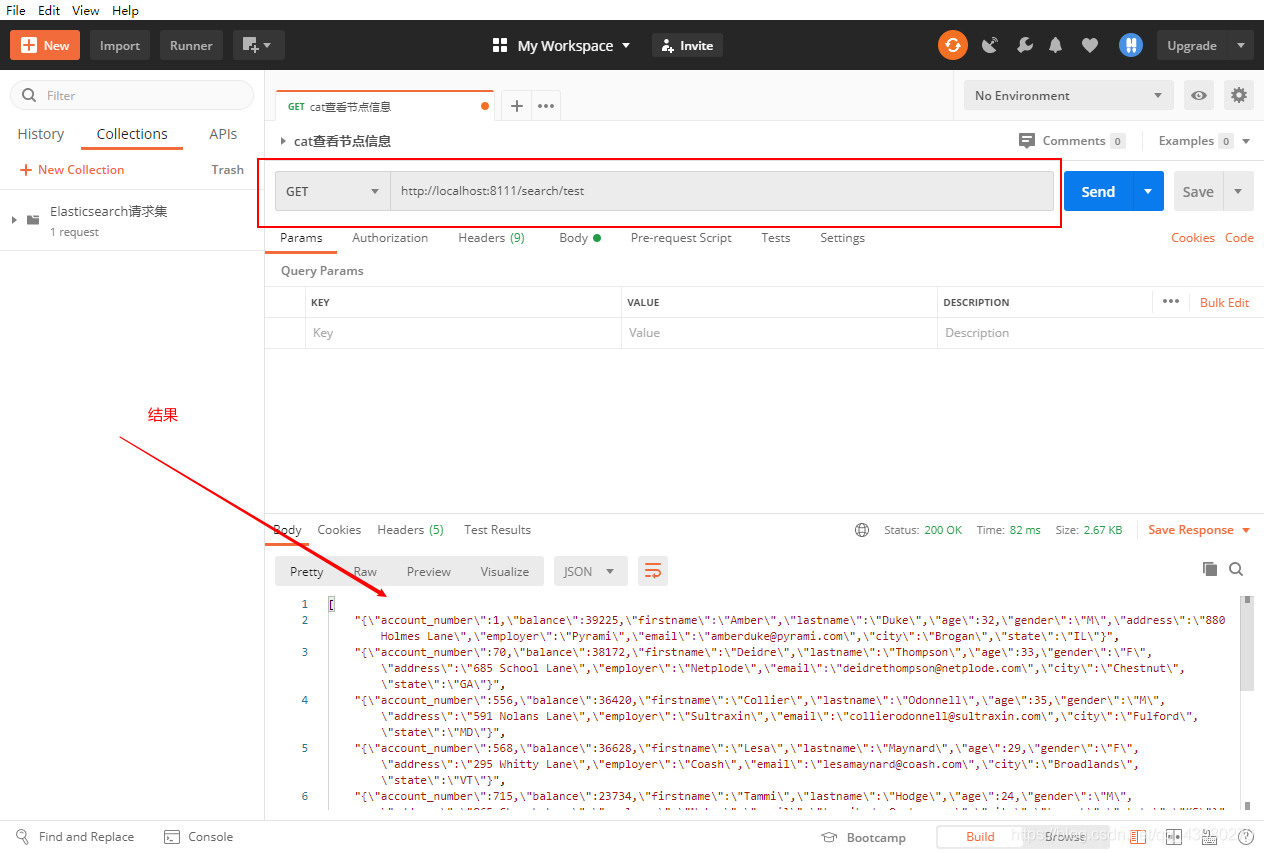
Task: Open the Edit menu
Action: [49, 10]
